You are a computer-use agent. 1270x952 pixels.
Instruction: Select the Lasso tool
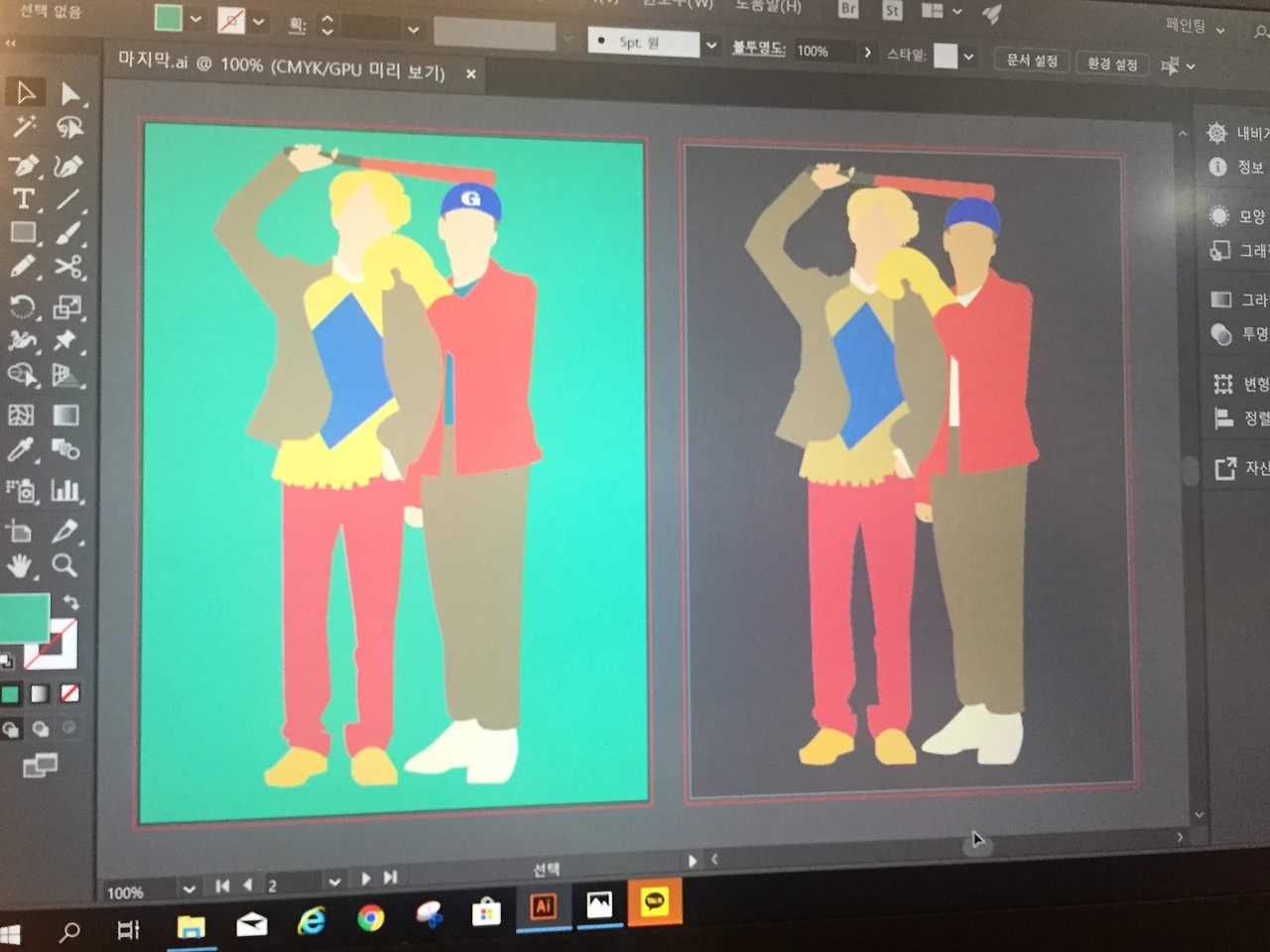pos(69,127)
